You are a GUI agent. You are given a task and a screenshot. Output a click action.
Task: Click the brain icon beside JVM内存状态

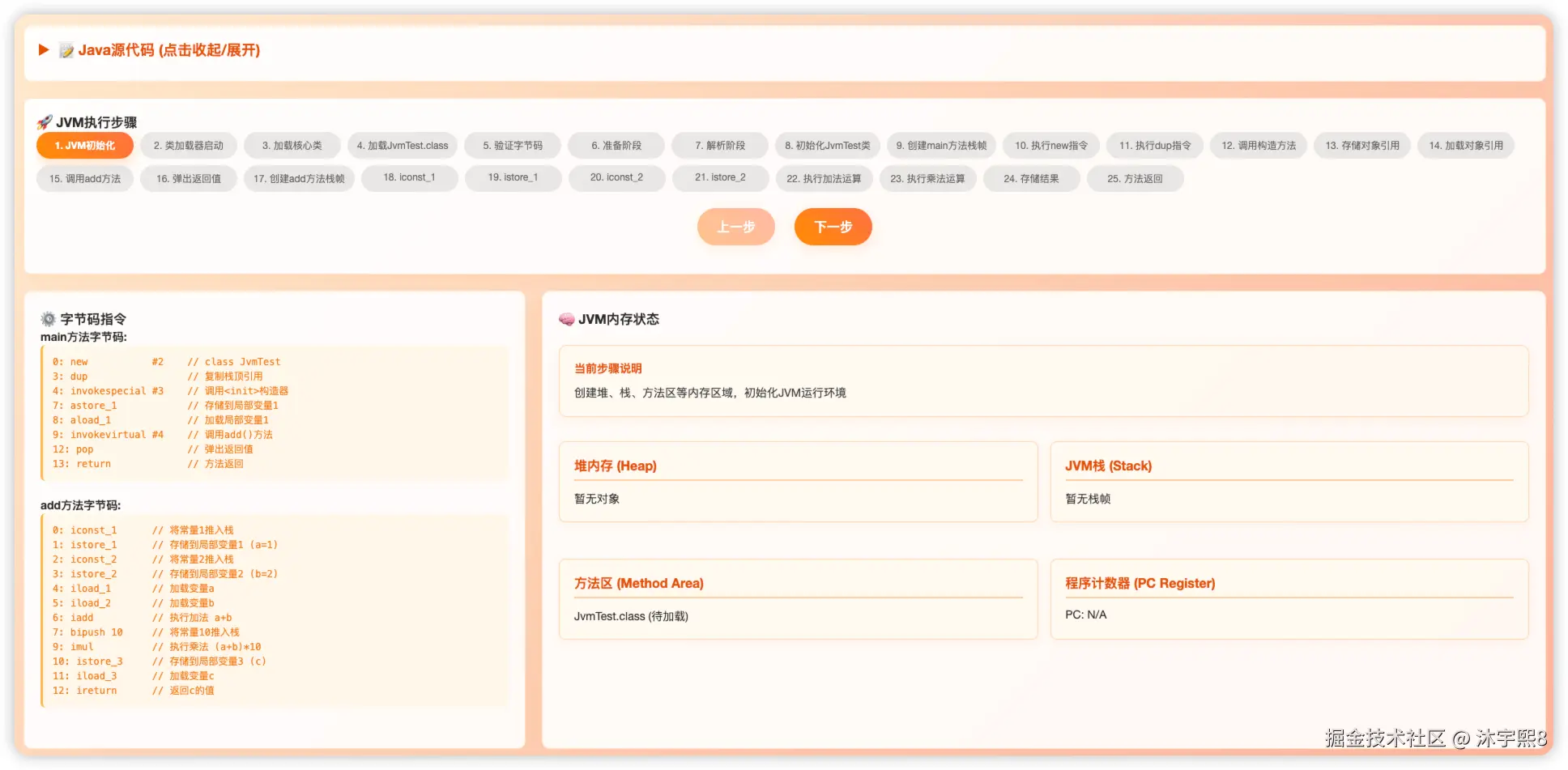pos(567,319)
